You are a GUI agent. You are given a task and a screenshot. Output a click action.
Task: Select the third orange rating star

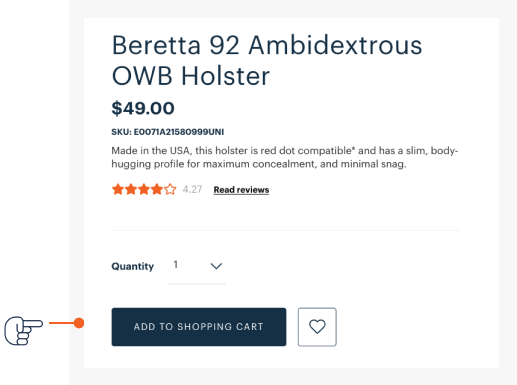pyautogui.click(x=144, y=189)
